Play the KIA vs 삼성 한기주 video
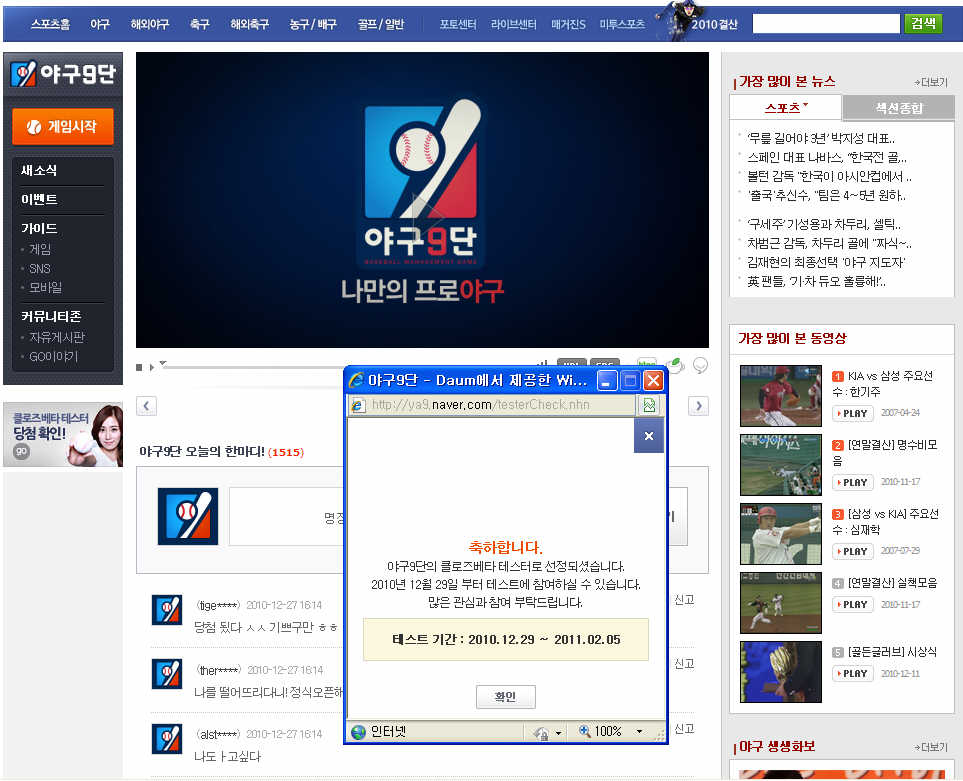The image size is (963, 781). (x=852, y=413)
